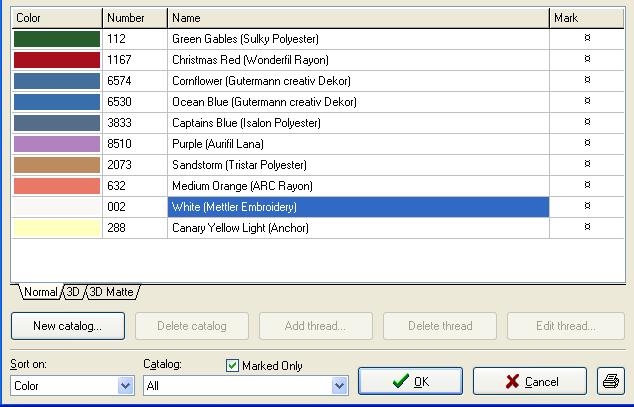Toggle mark for Ocean Blue thread
The width and height of the screenshot is (634, 407).
click(588, 101)
